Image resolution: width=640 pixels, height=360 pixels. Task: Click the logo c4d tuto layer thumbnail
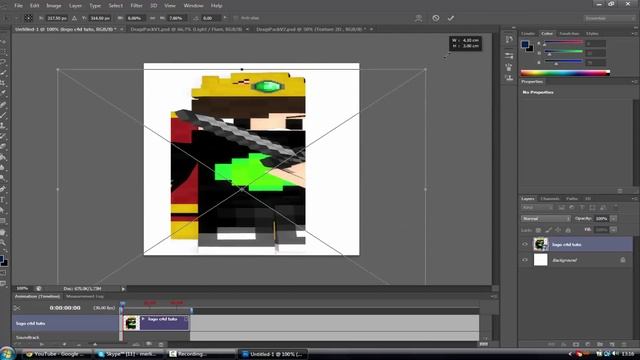(x=540, y=244)
